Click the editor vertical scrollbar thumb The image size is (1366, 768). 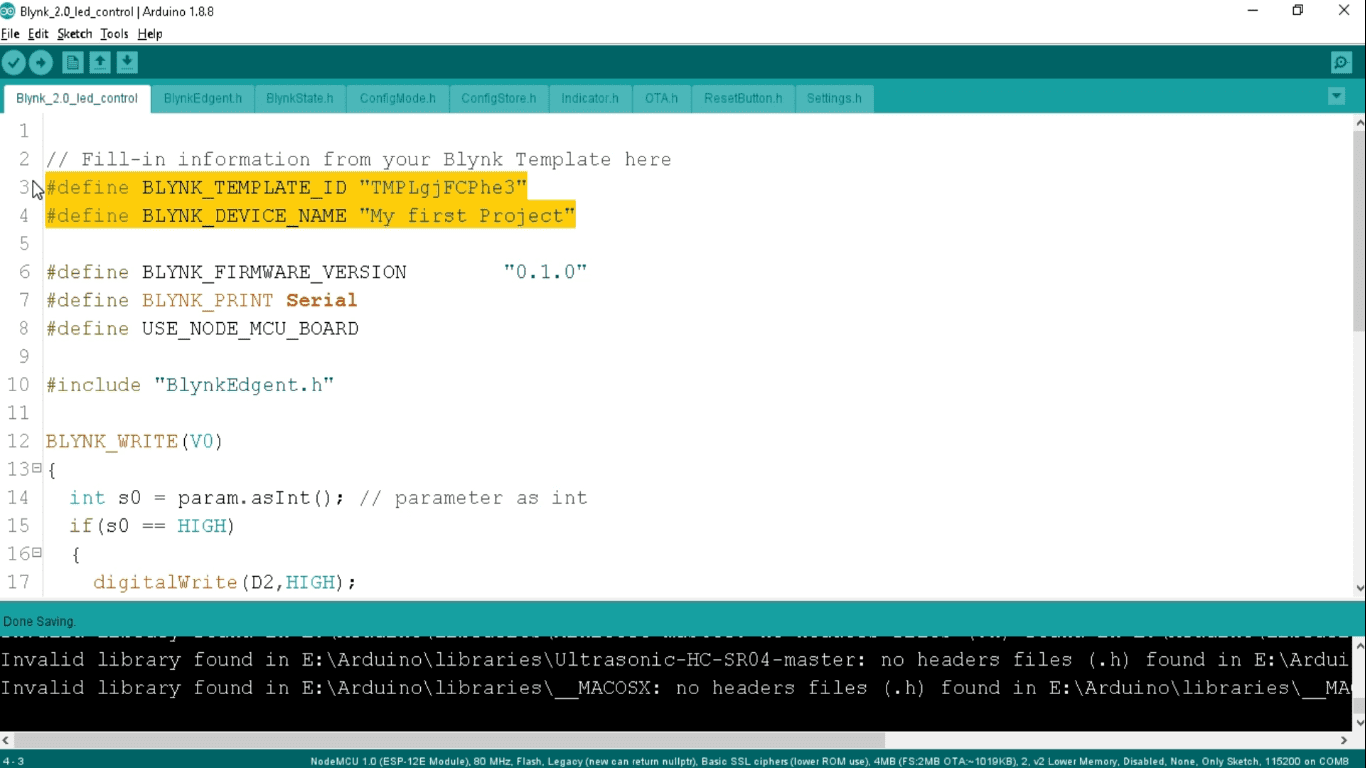[1359, 230]
